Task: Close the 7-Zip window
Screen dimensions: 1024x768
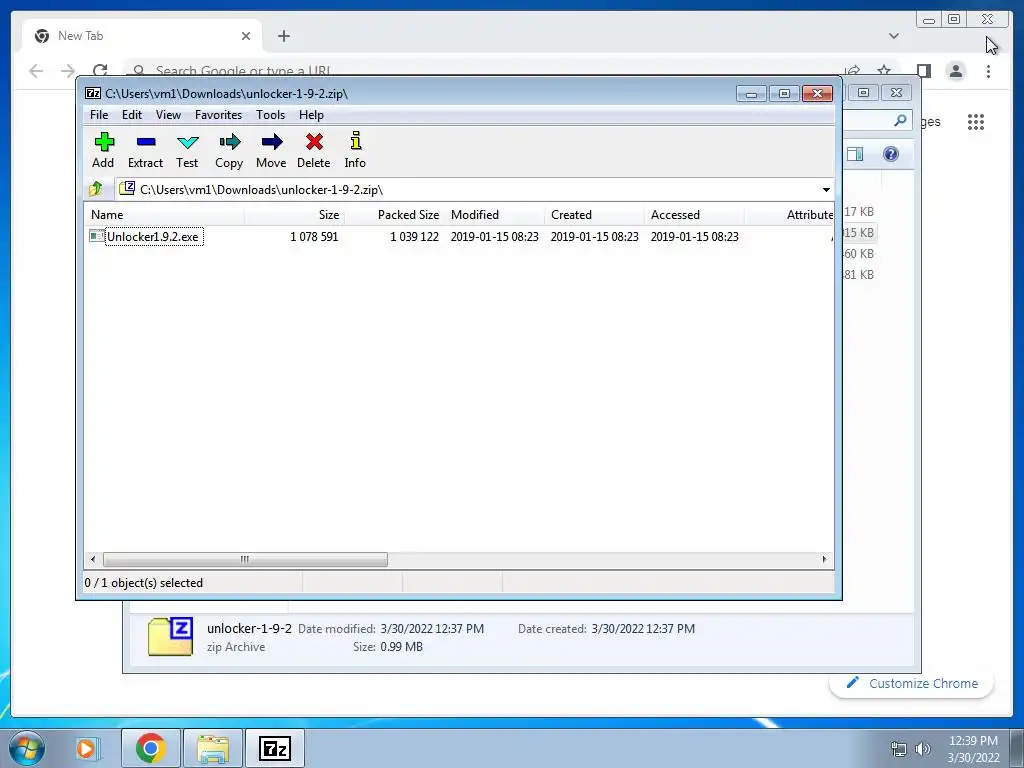Action: [x=817, y=94]
